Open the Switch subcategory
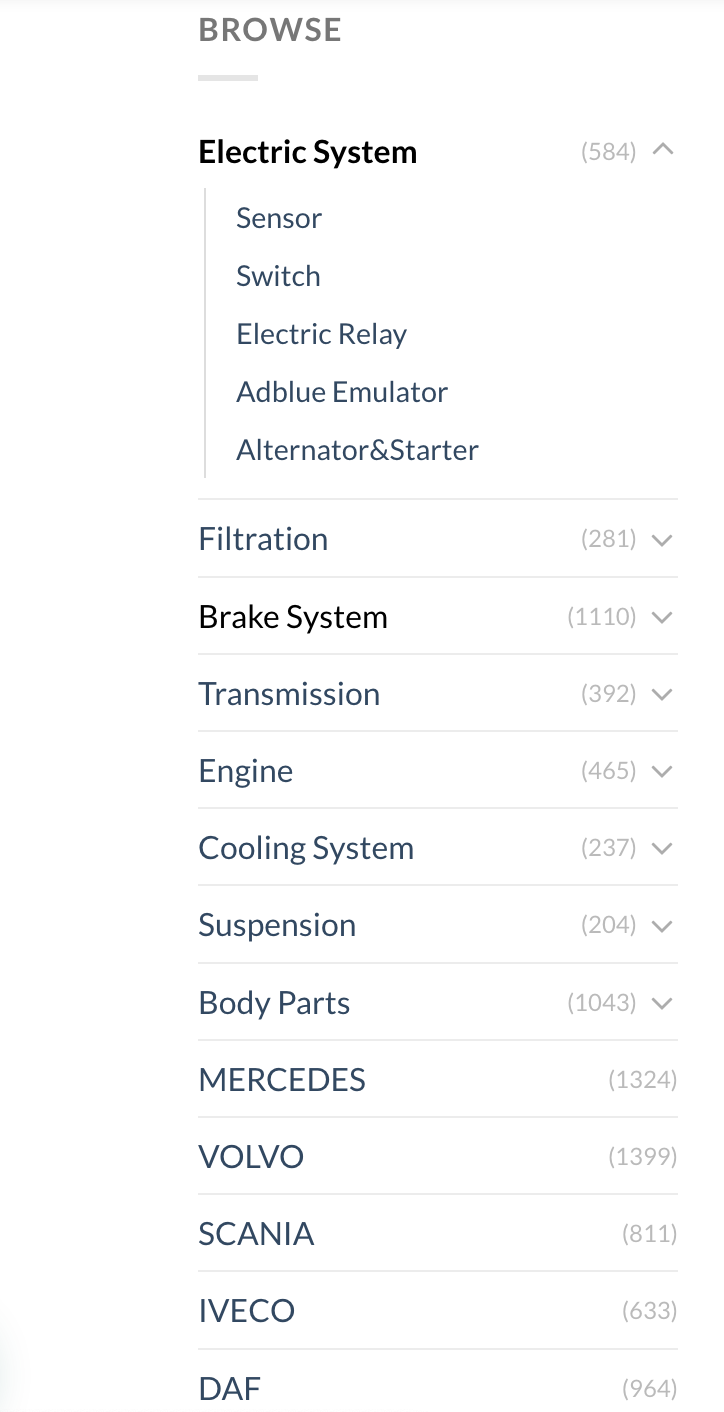This screenshot has width=724, height=1412. click(x=278, y=276)
